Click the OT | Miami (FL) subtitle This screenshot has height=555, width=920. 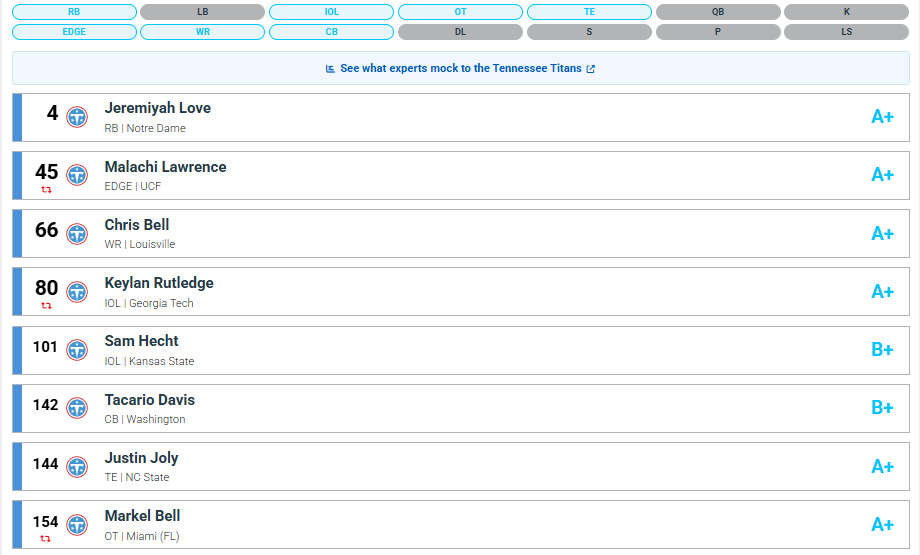pos(142,536)
